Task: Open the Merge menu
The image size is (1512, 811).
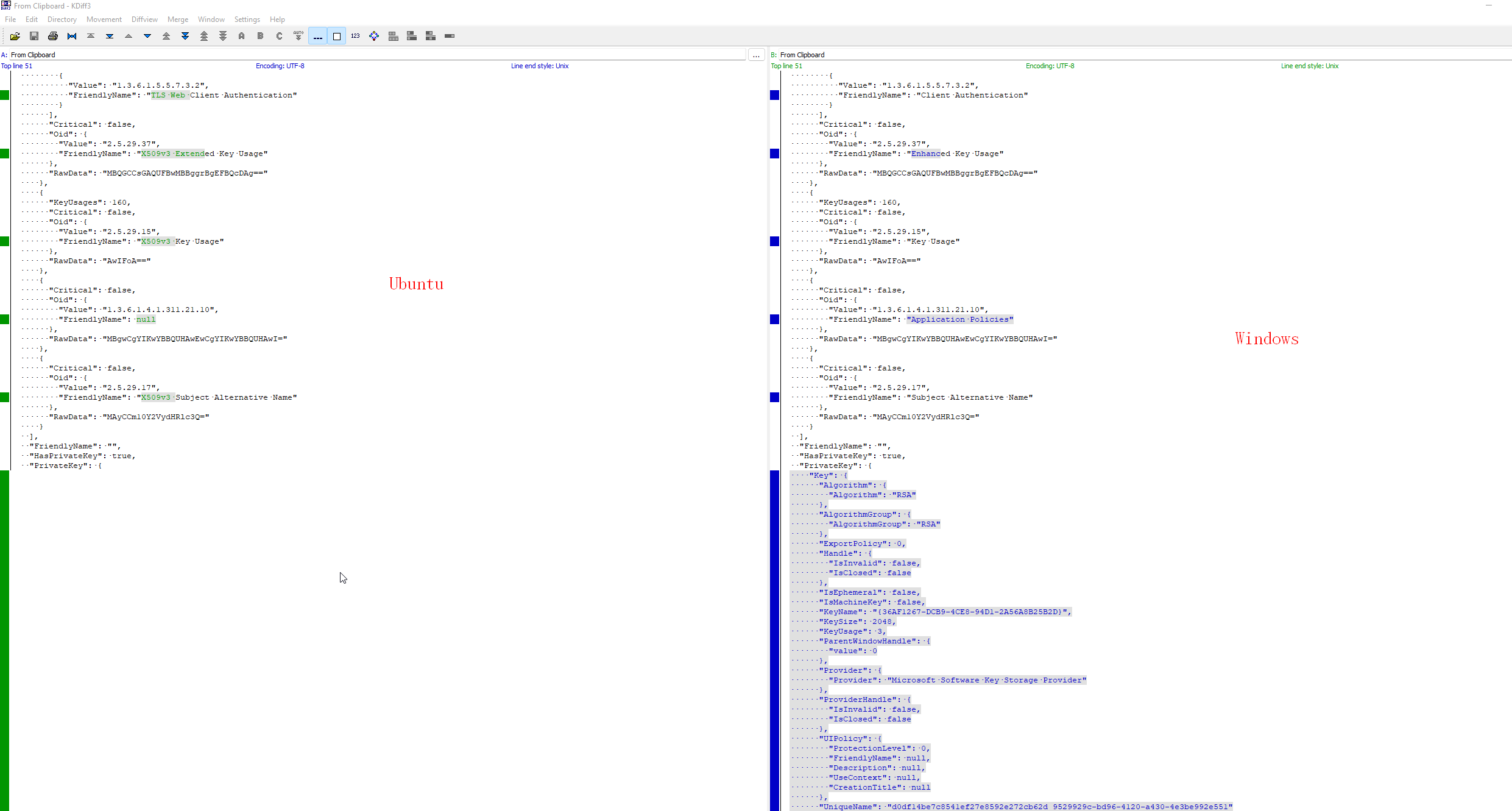Action: (177, 19)
